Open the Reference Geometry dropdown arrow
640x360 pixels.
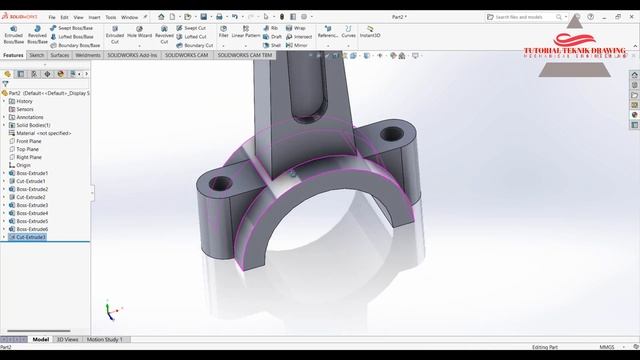(x=328, y=46)
